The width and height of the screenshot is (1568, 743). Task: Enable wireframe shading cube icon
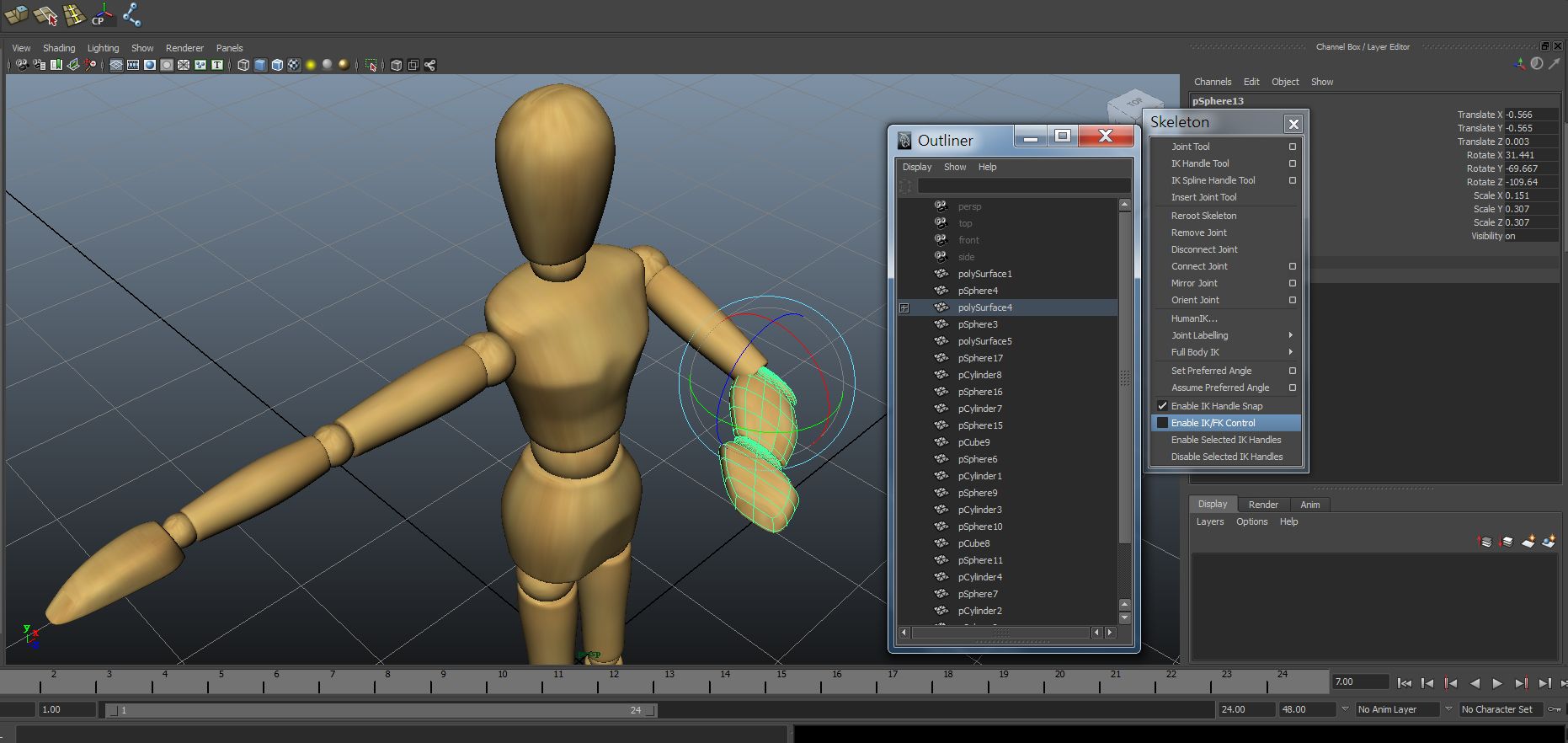243,65
